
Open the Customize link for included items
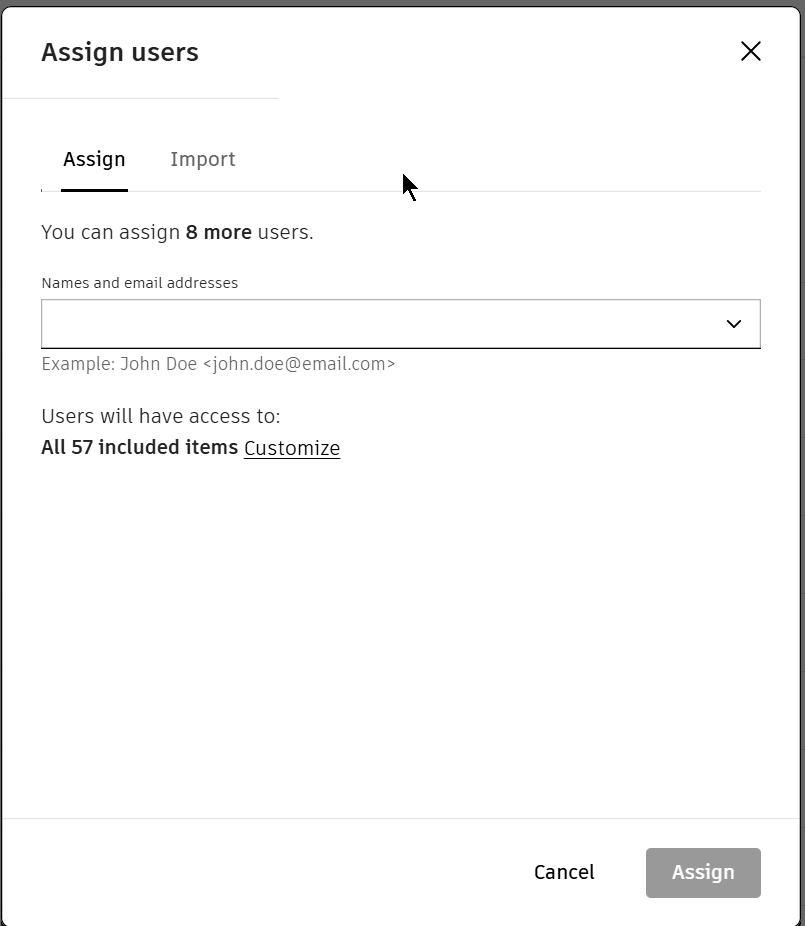click(x=292, y=448)
